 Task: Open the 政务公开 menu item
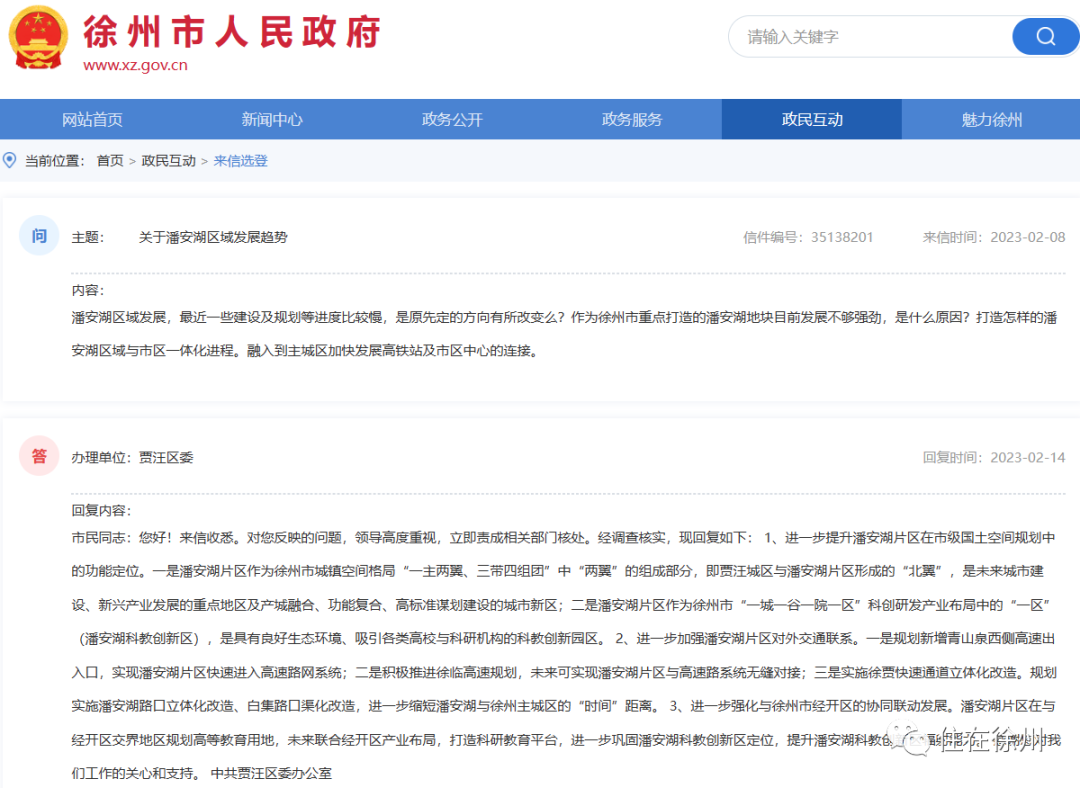click(451, 118)
